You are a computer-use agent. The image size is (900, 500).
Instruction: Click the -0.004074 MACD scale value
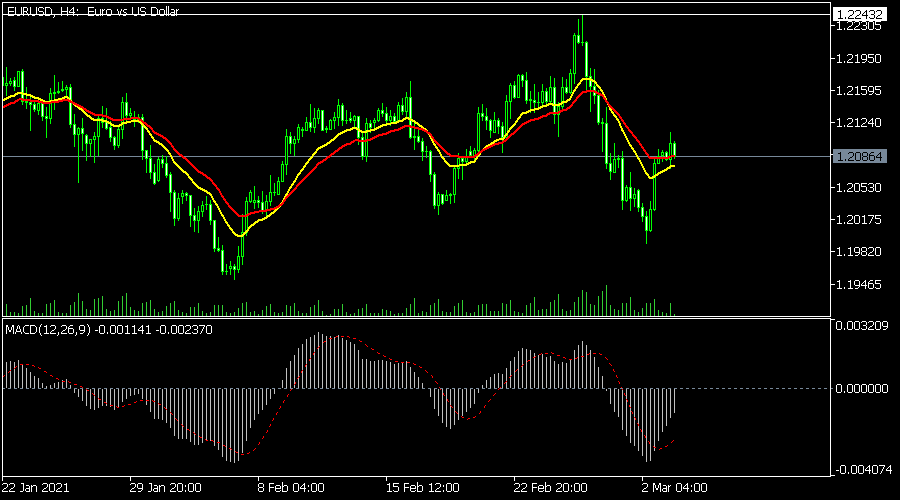(862, 470)
